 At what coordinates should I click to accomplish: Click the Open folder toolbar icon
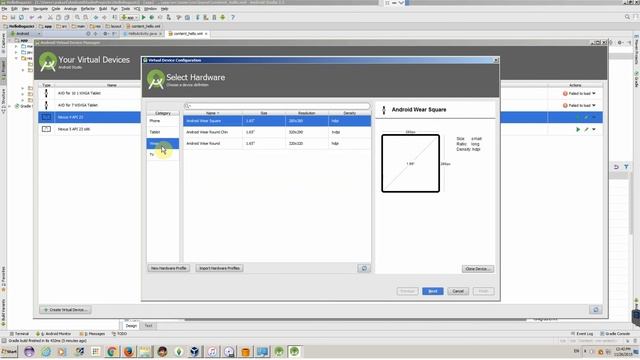[x=4, y=18]
